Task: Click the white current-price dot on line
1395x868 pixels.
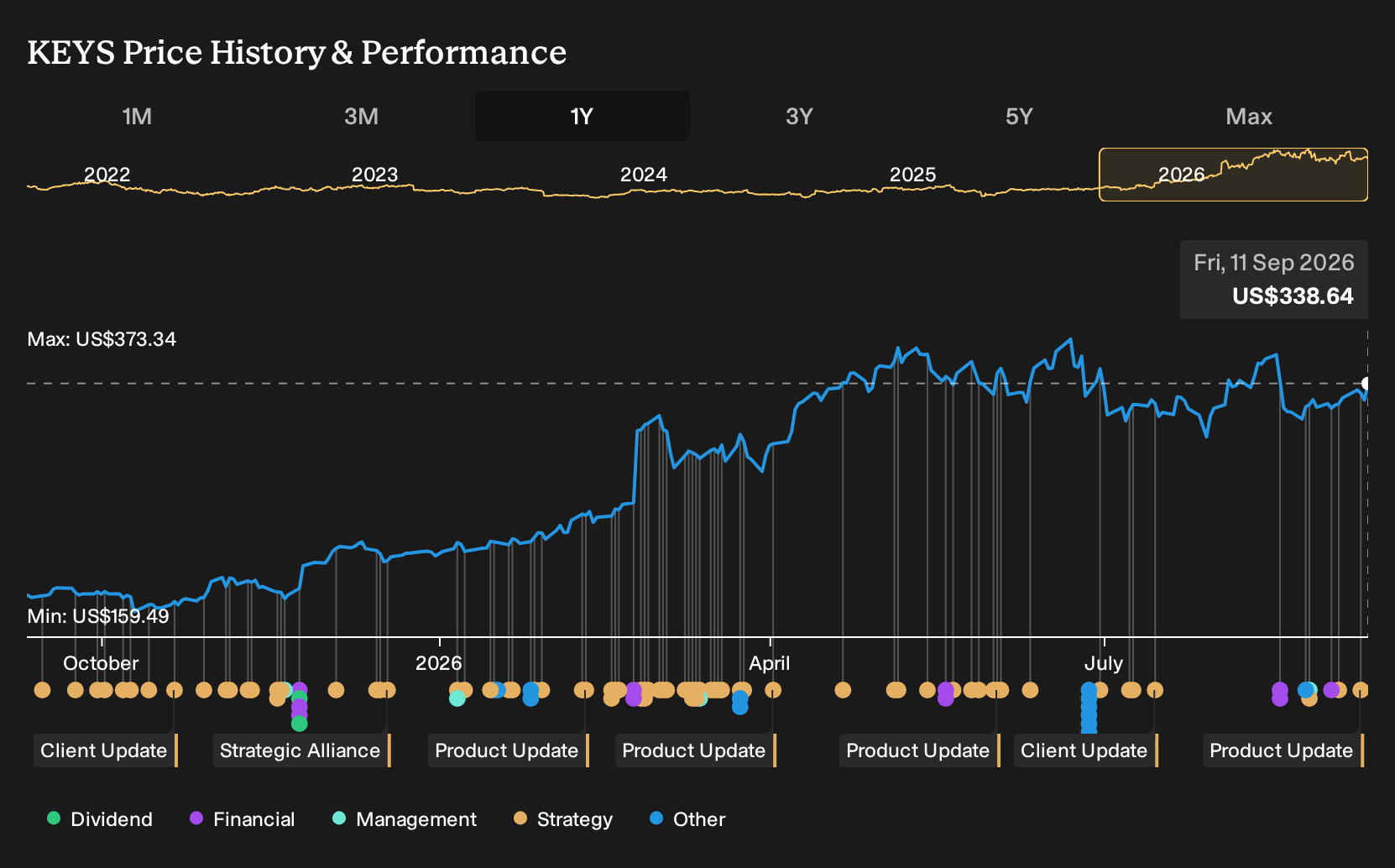Action: click(x=1366, y=384)
